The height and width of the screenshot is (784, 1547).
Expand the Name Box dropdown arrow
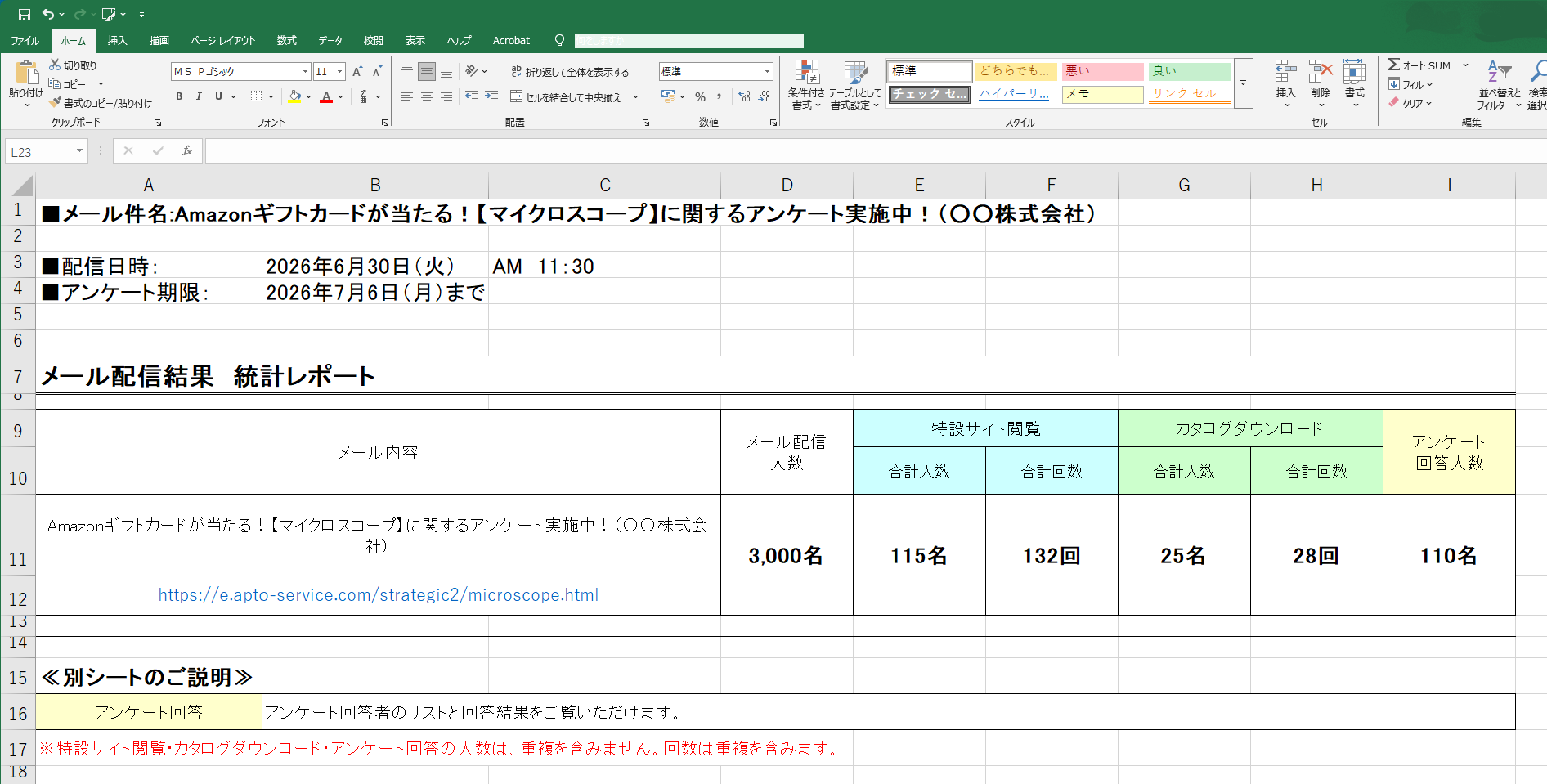pos(79,150)
